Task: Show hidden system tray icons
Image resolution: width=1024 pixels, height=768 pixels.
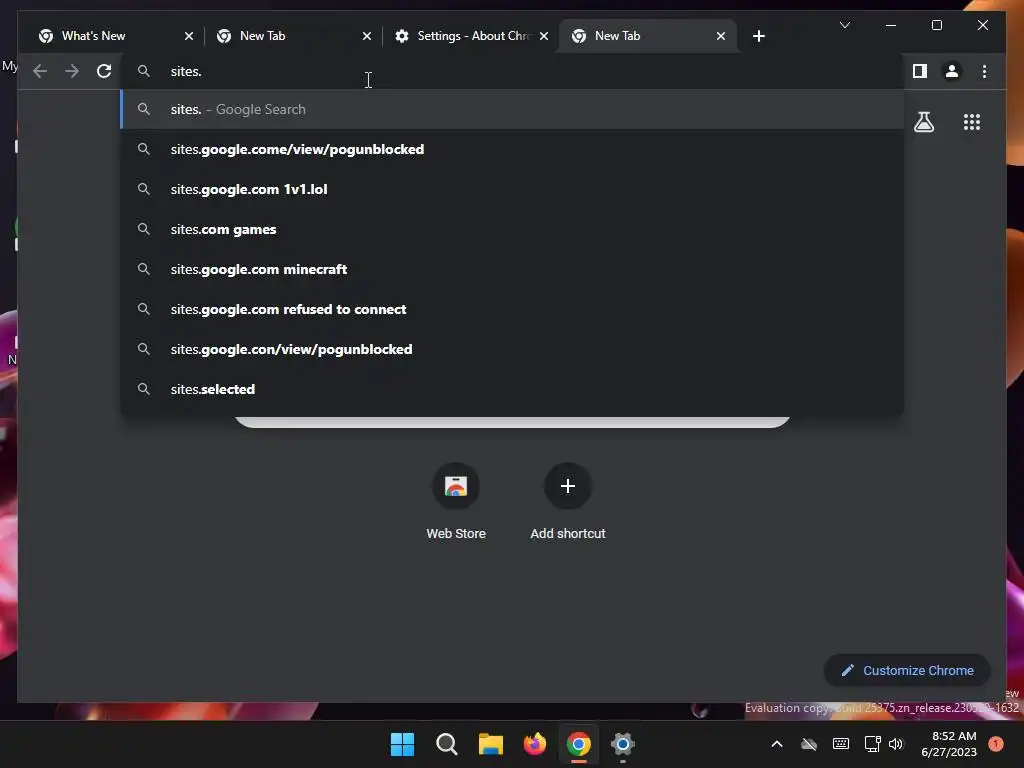Action: (x=776, y=744)
